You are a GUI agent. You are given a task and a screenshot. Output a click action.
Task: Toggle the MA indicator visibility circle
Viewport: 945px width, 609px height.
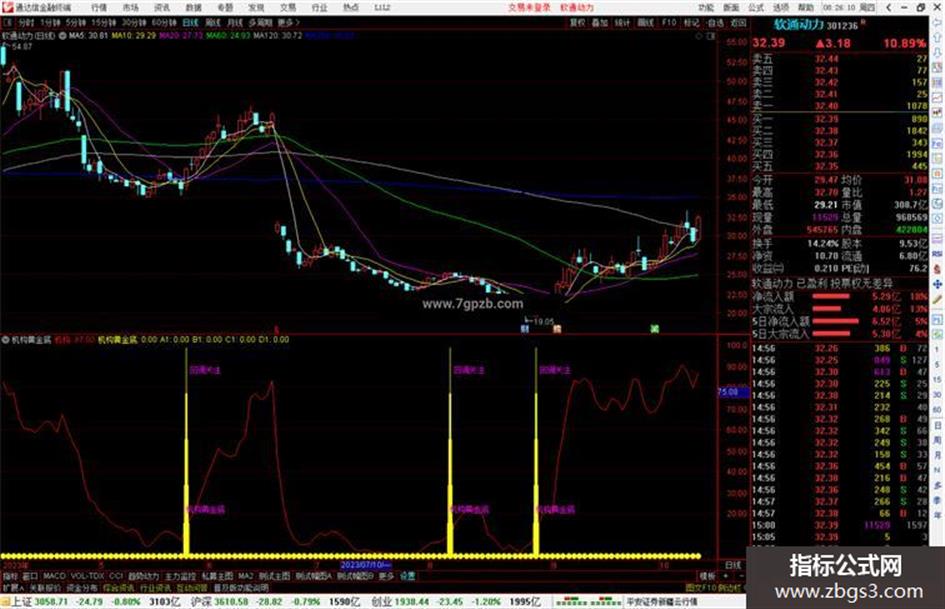63,36
